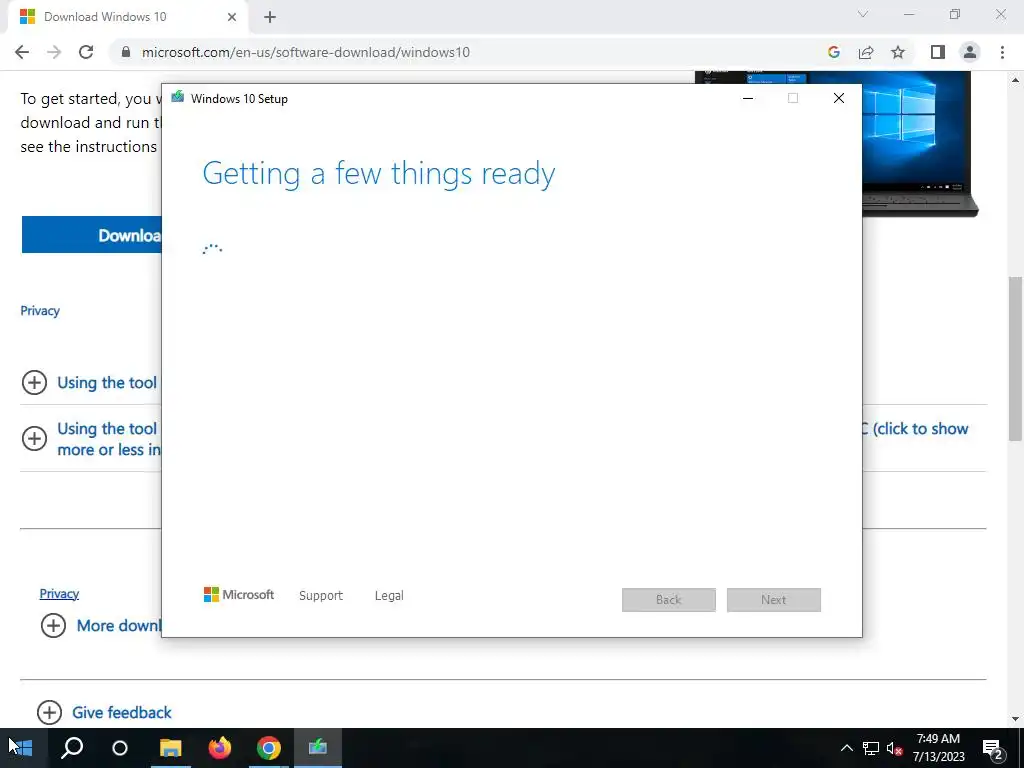
Task: Click the Next button in Setup
Action: point(773,600)
